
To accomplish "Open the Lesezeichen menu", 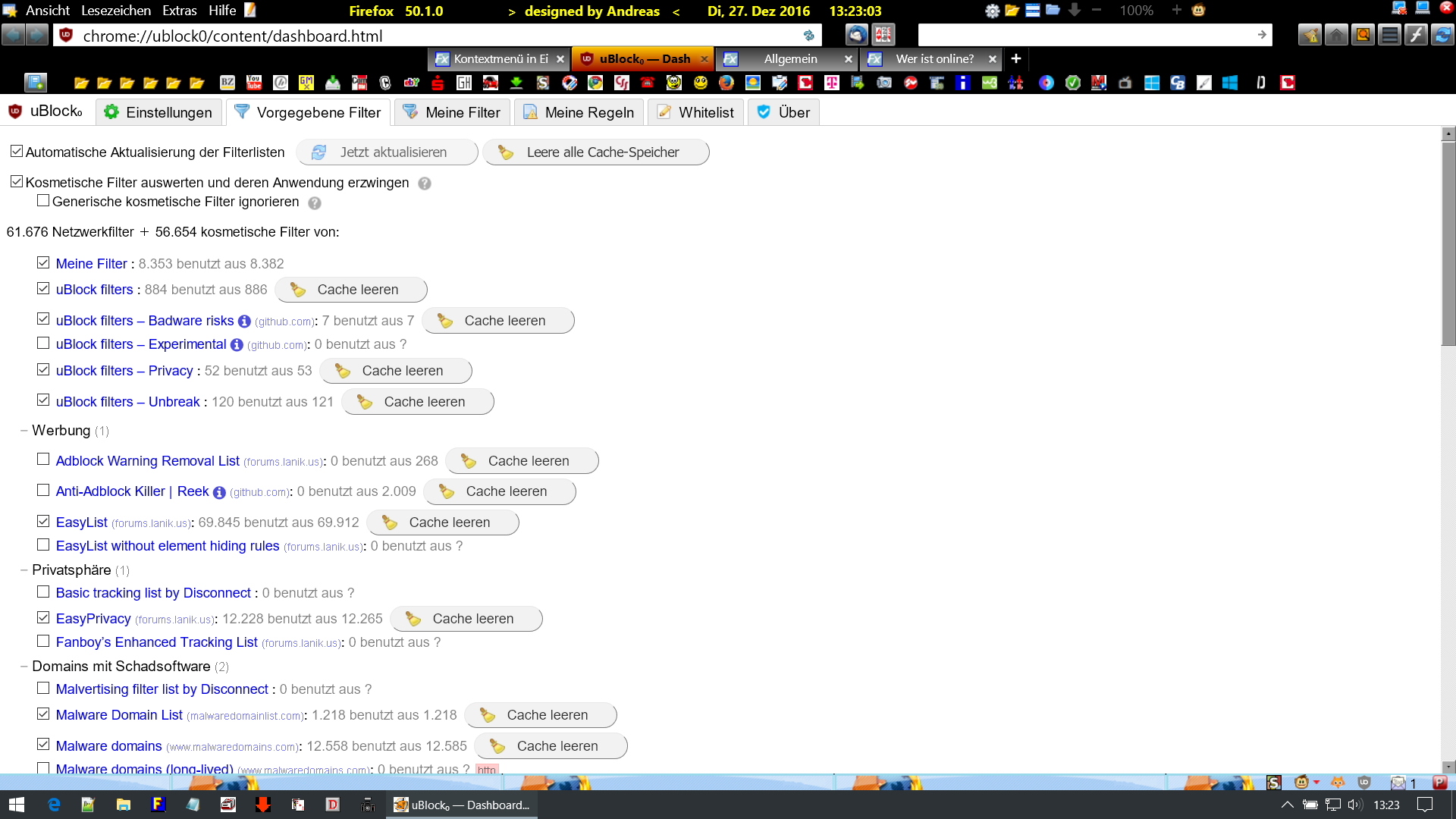I will click(115, 11).
